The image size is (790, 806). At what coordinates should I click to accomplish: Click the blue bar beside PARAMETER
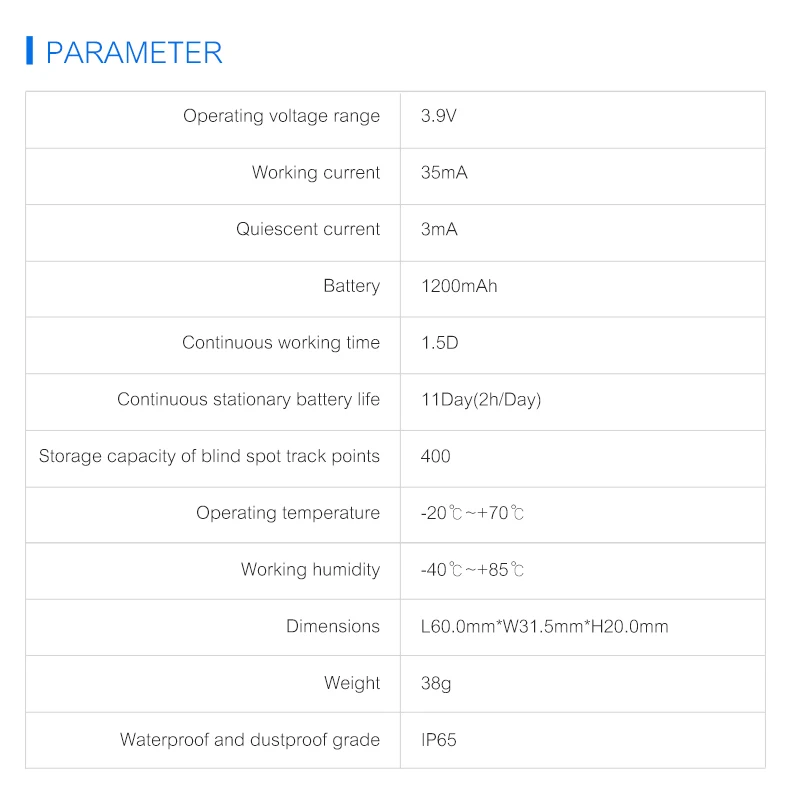(30, 51)
